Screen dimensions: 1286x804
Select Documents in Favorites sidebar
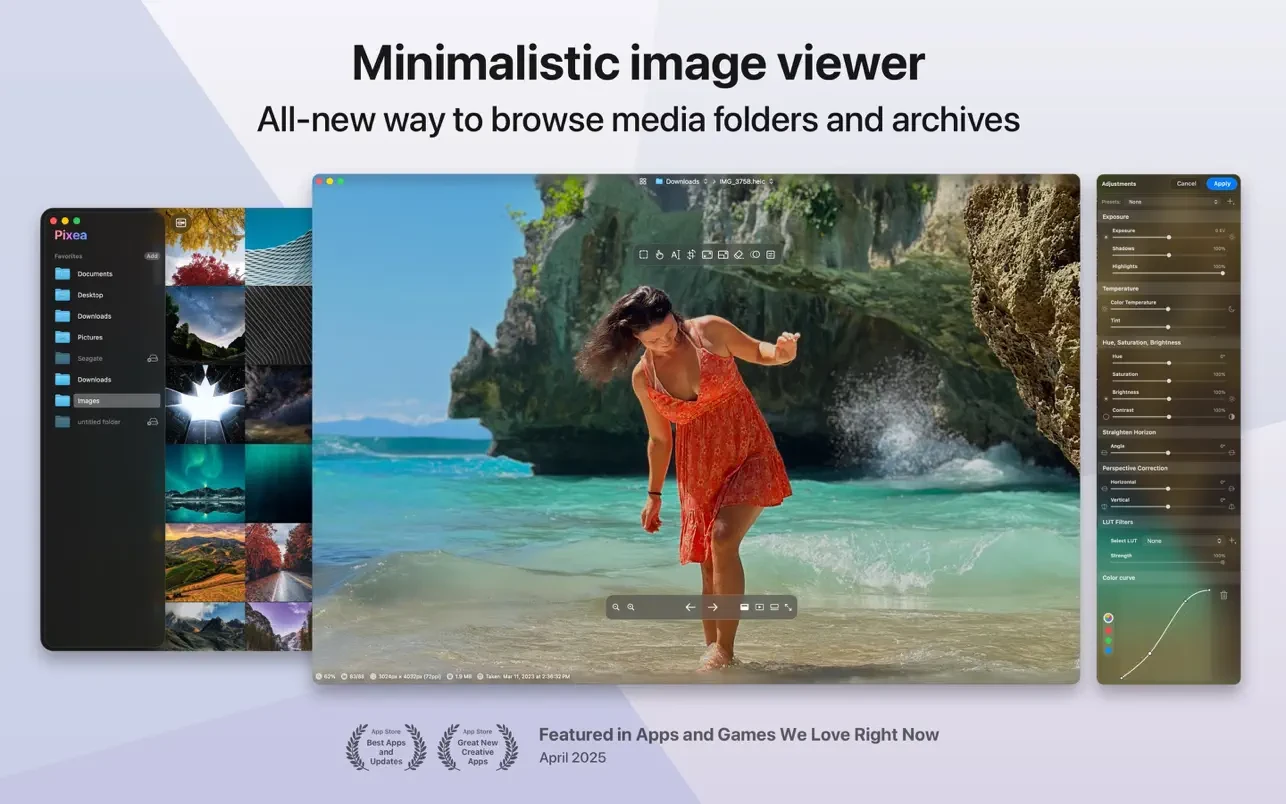coord(95,274)
